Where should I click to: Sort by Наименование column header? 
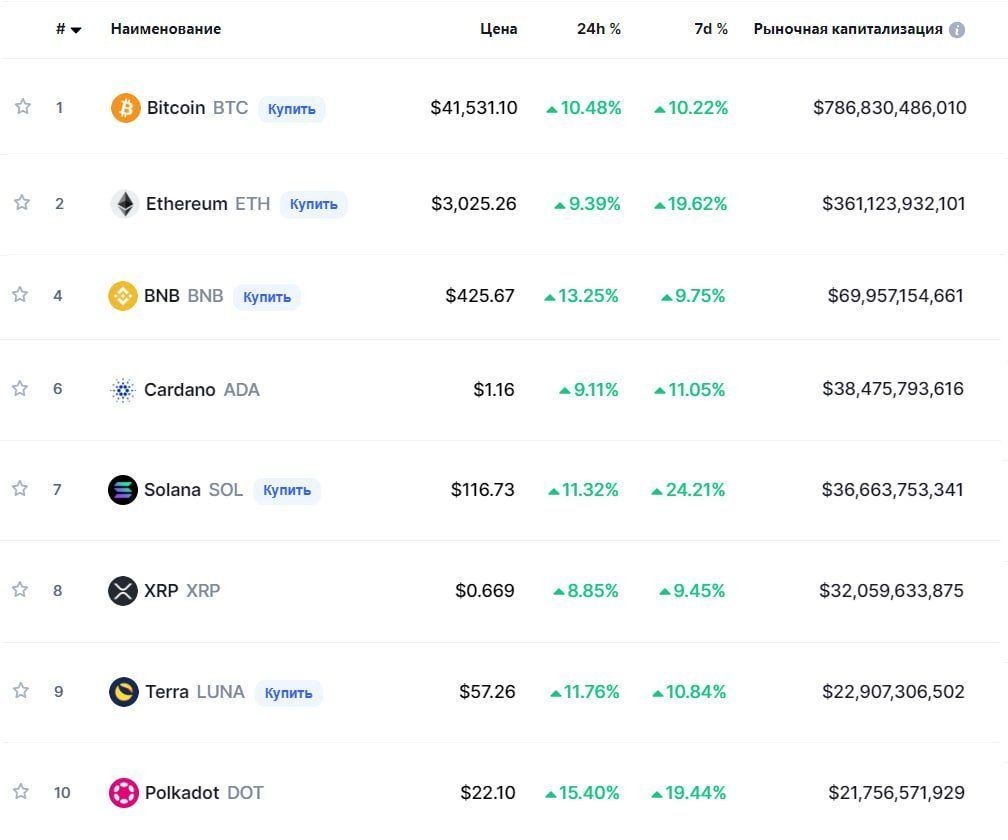(x=166, y=29)
